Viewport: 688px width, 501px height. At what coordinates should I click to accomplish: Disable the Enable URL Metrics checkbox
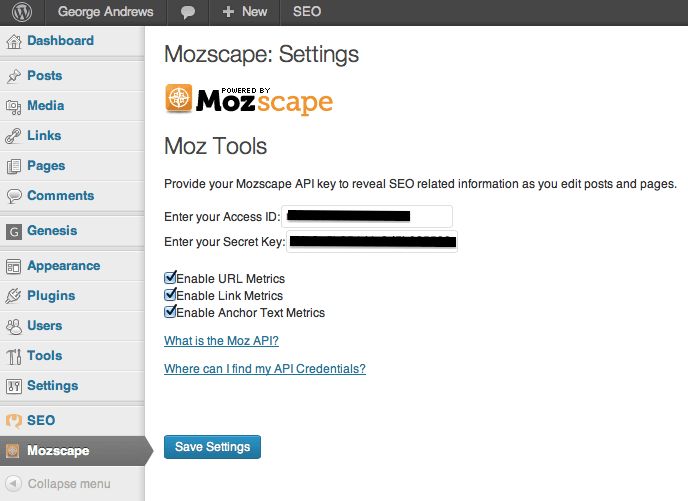pos(170,278)
